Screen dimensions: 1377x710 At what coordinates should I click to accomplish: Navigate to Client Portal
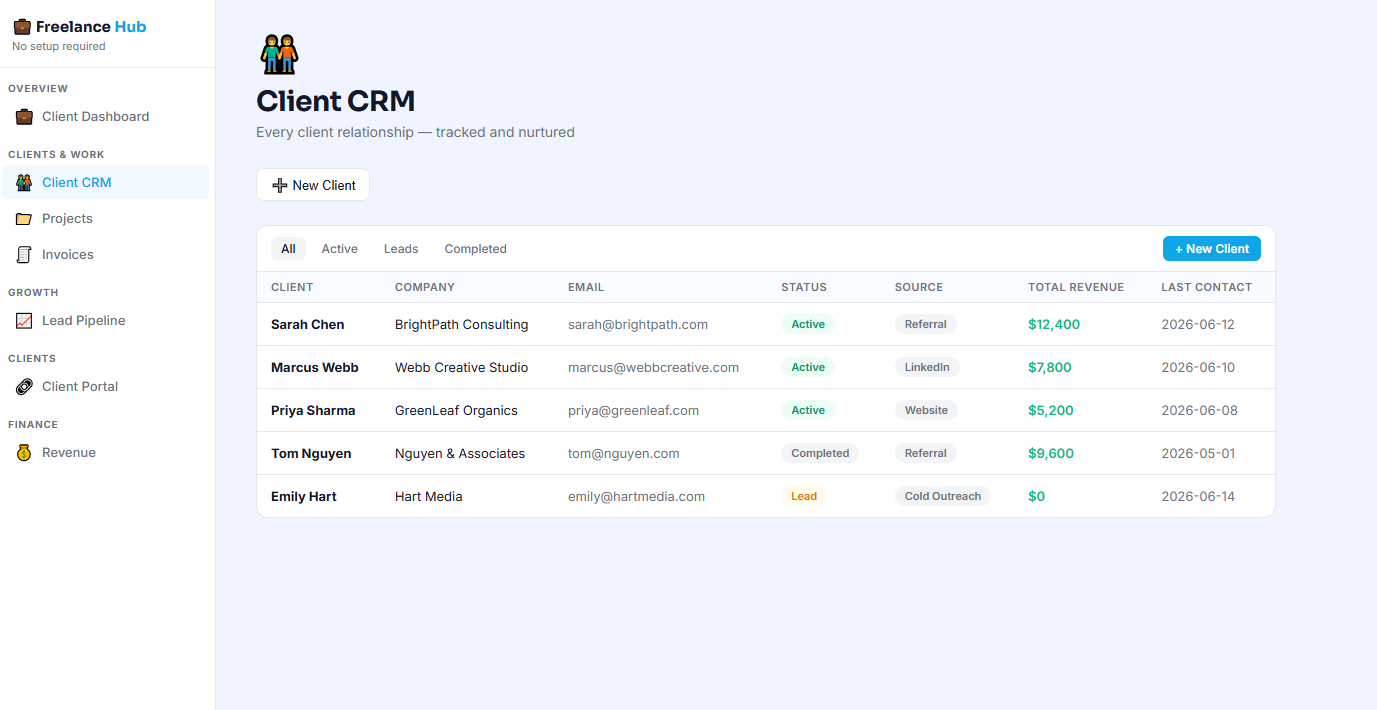(106, 387)
